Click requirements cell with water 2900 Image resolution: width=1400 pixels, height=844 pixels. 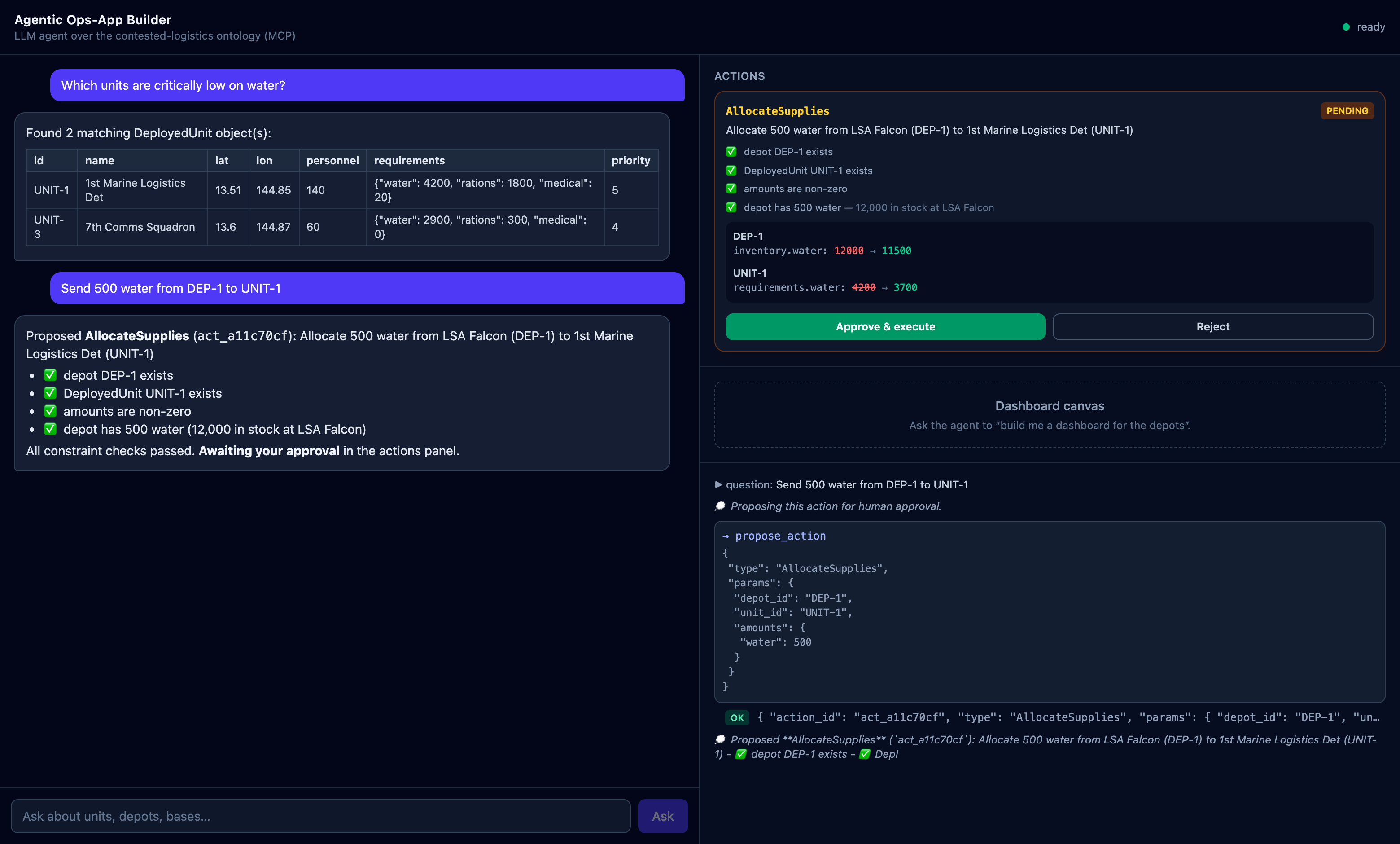485,227
